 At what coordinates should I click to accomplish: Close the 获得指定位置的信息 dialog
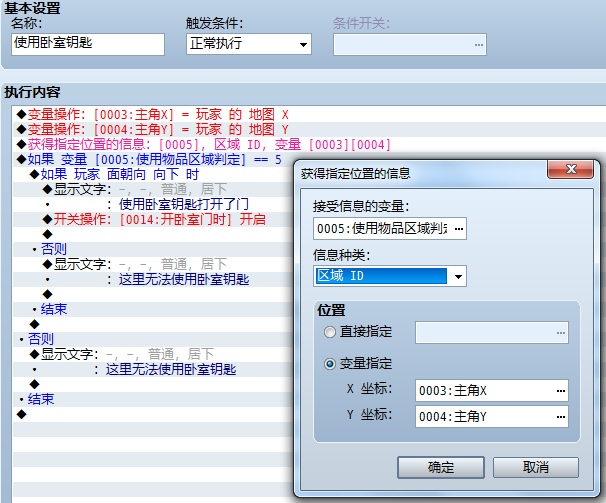pyautogui.click(x=570, y=169)
